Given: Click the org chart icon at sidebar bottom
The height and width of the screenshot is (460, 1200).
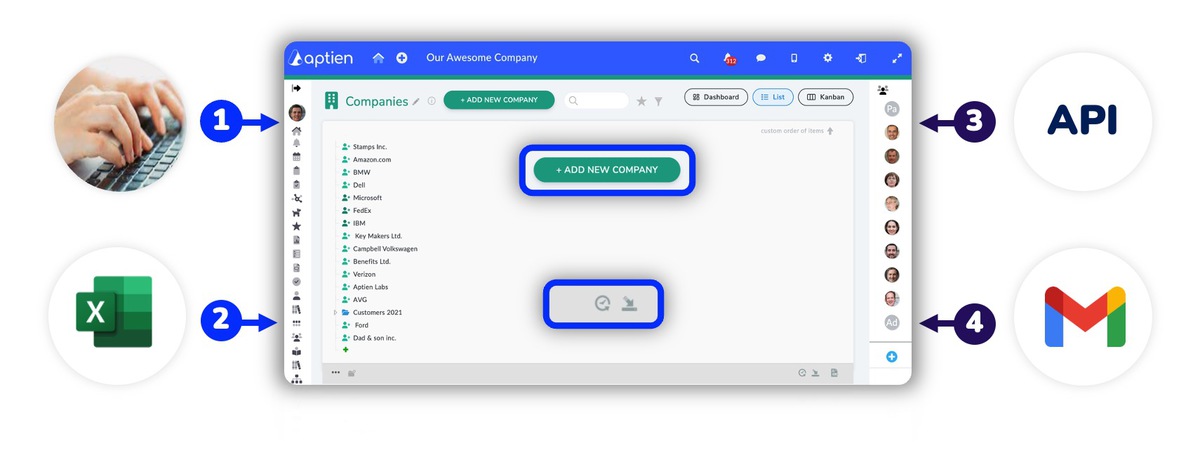Looking at the screenshot, I should pyautogui.click(x=297, y=379).
